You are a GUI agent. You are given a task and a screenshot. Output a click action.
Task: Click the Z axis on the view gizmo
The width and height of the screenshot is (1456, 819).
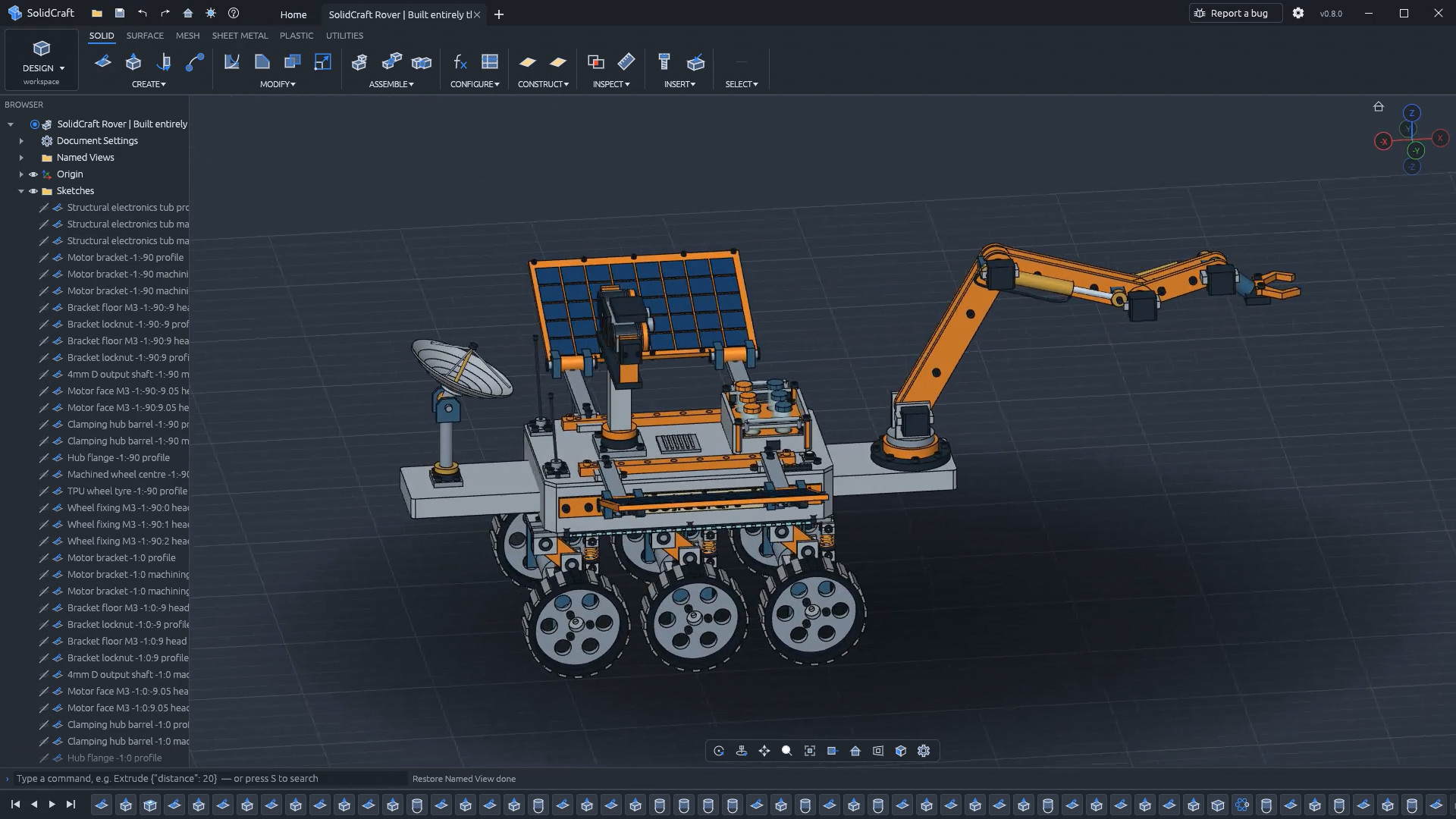1411,113
